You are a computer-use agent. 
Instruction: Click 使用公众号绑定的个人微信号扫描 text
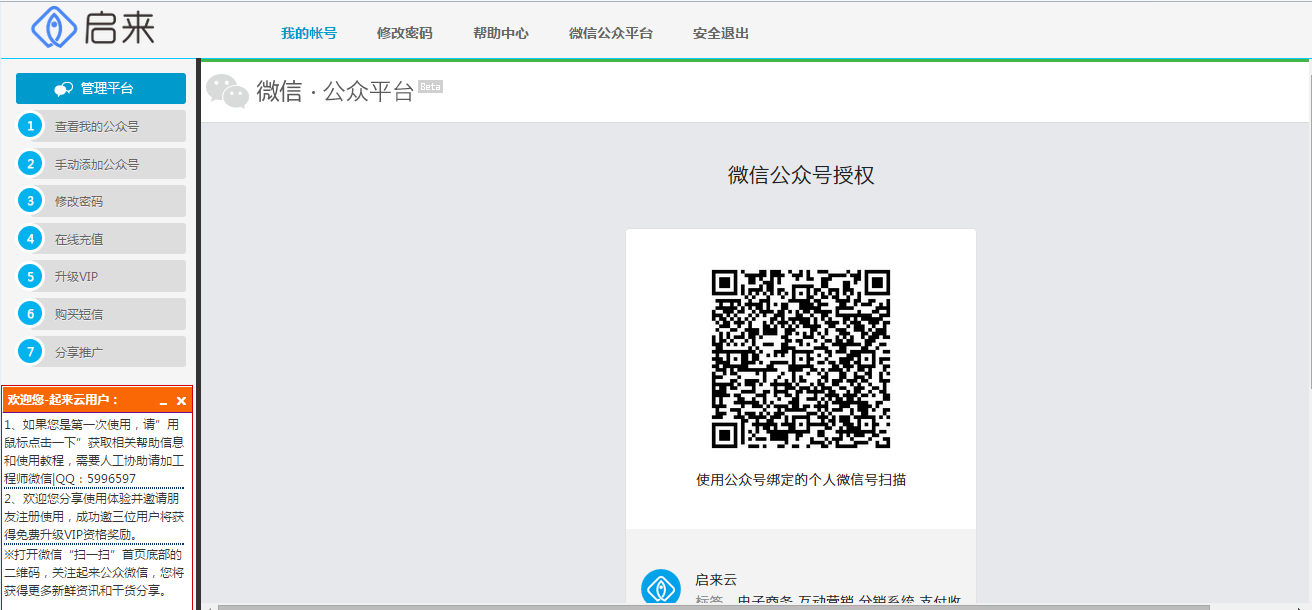pyautogui.click(x=801, y=480)
